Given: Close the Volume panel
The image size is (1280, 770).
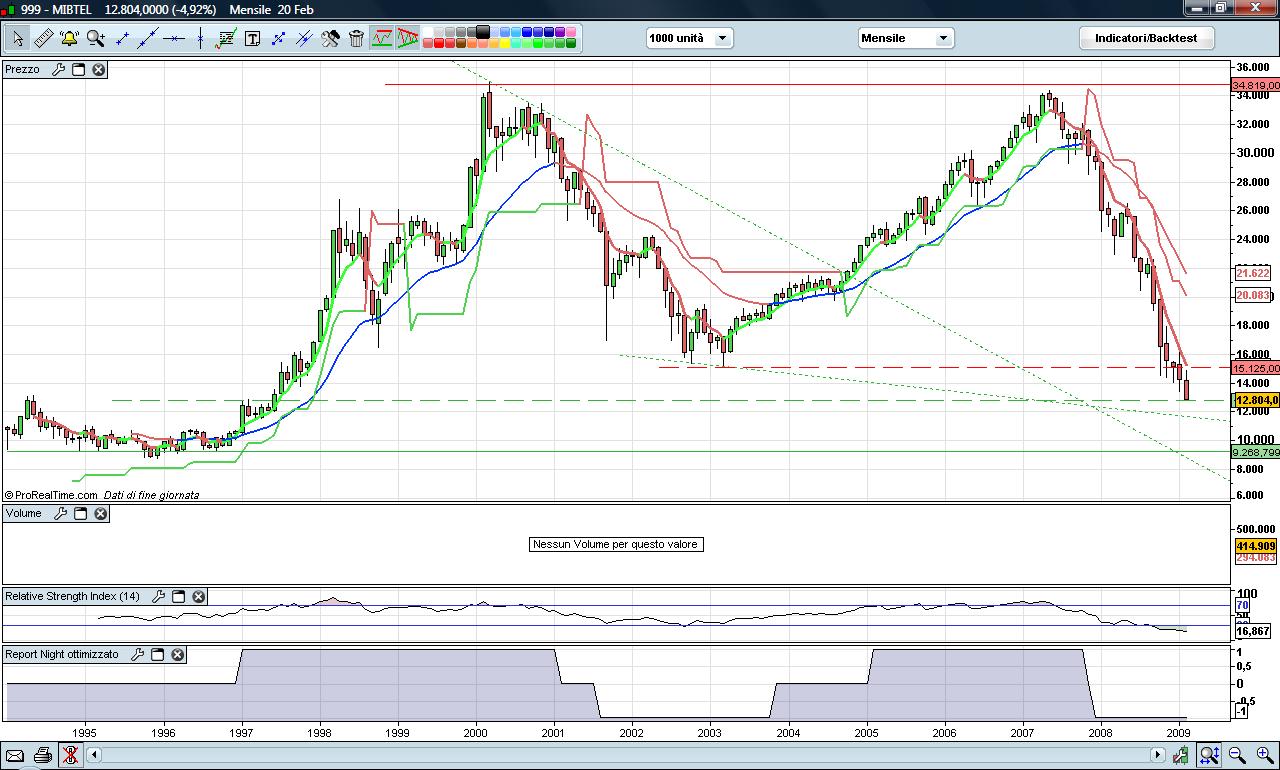Looking at the screenshot, I should [100, 514].
